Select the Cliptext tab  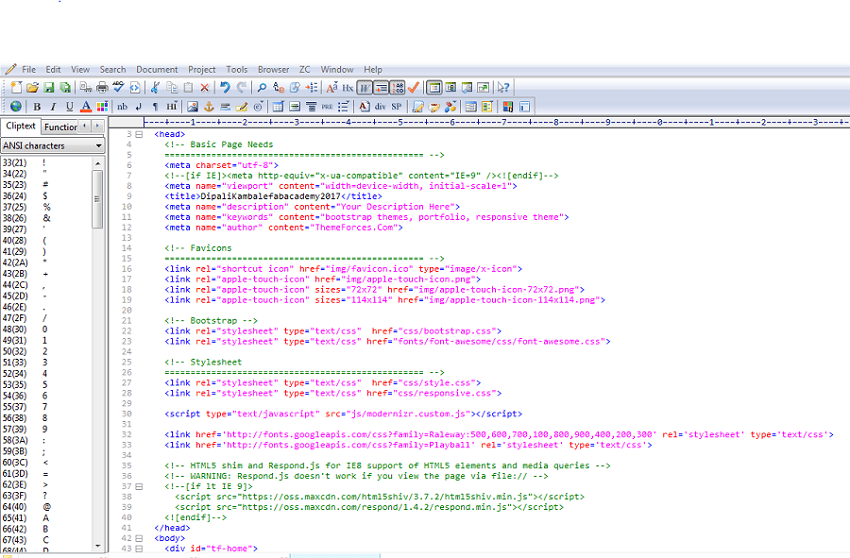pos(21,126)
